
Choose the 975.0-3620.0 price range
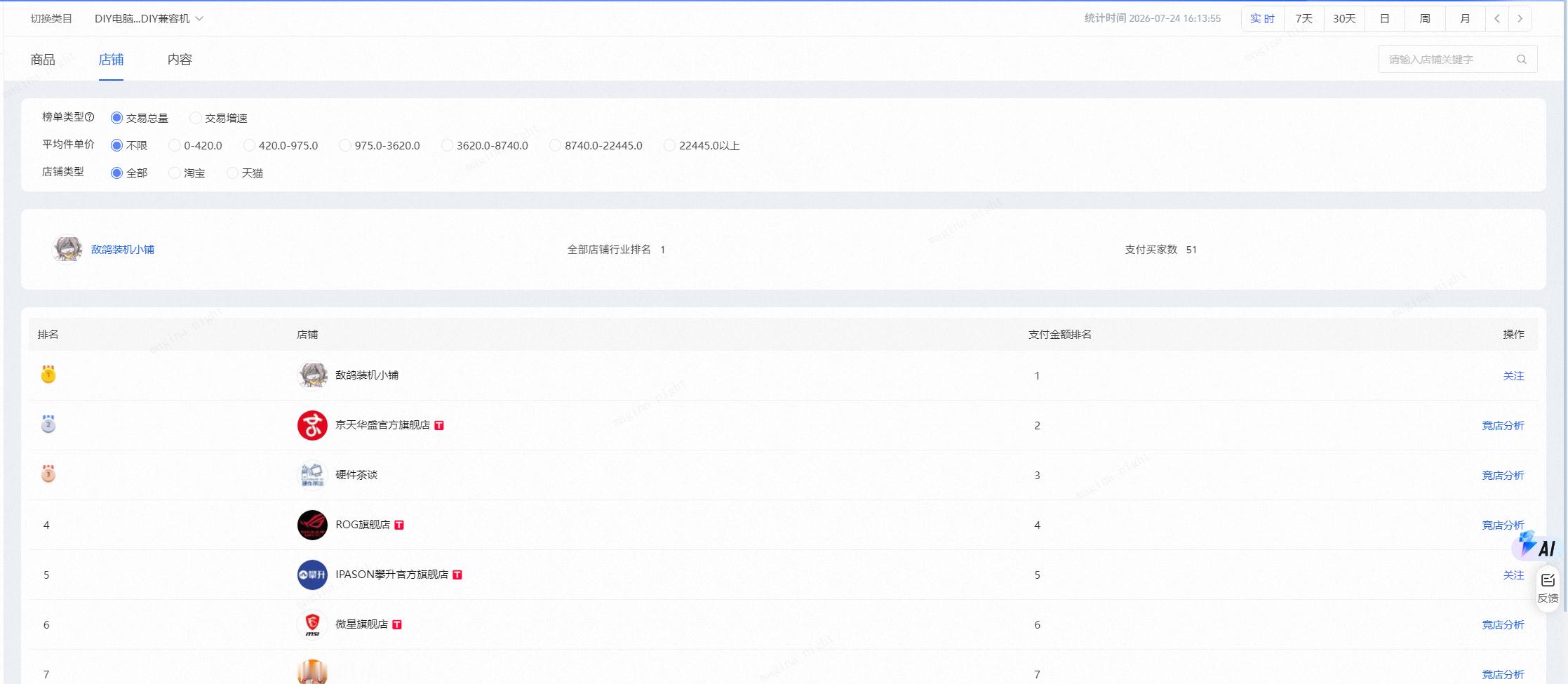345,145
